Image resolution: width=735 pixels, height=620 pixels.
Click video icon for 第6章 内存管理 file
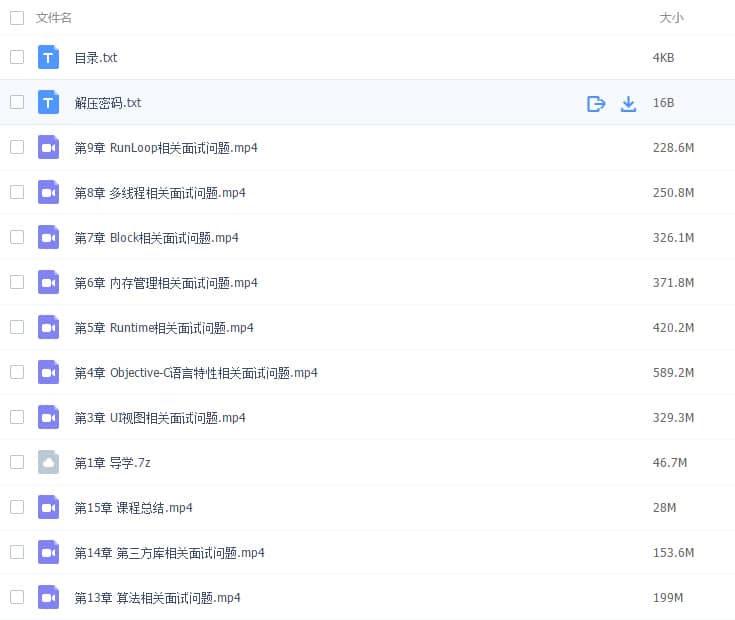tap(48, 282)
